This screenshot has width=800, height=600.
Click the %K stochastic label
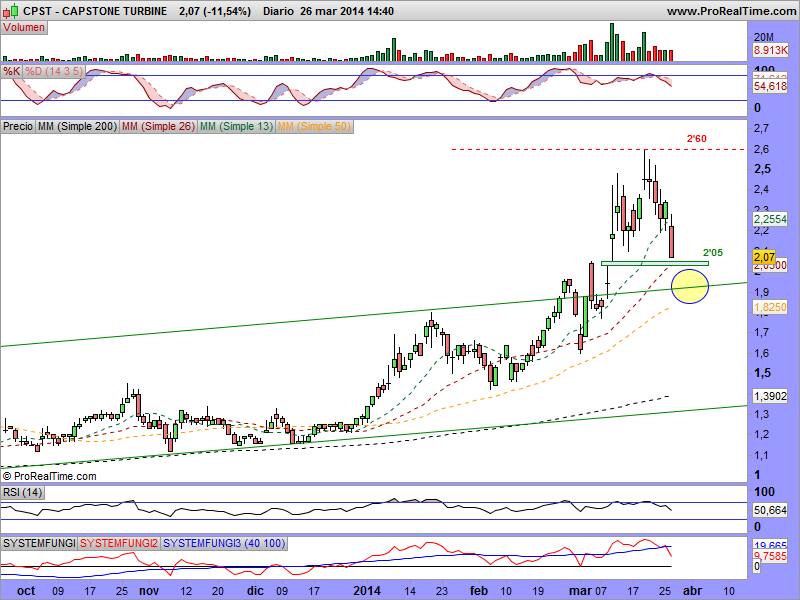(x=11, y=72)
